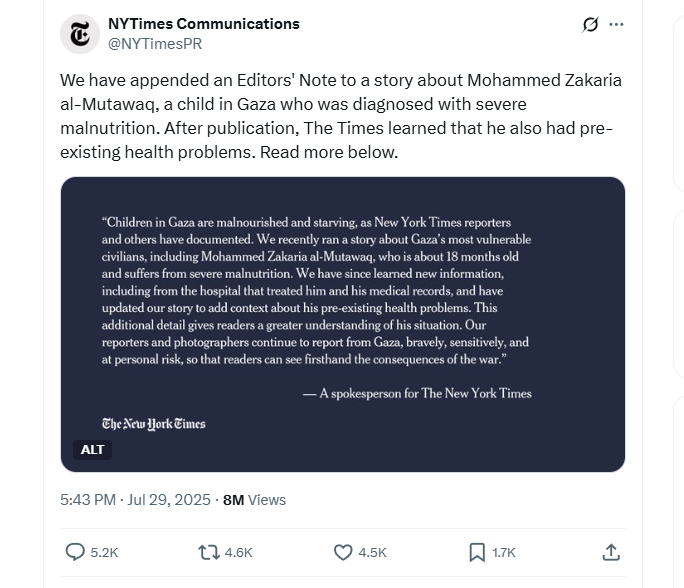Open the NYTimes Communications display name link
Image resolution: width=684 pixels, height=588 pixels.
pos(203,23)
